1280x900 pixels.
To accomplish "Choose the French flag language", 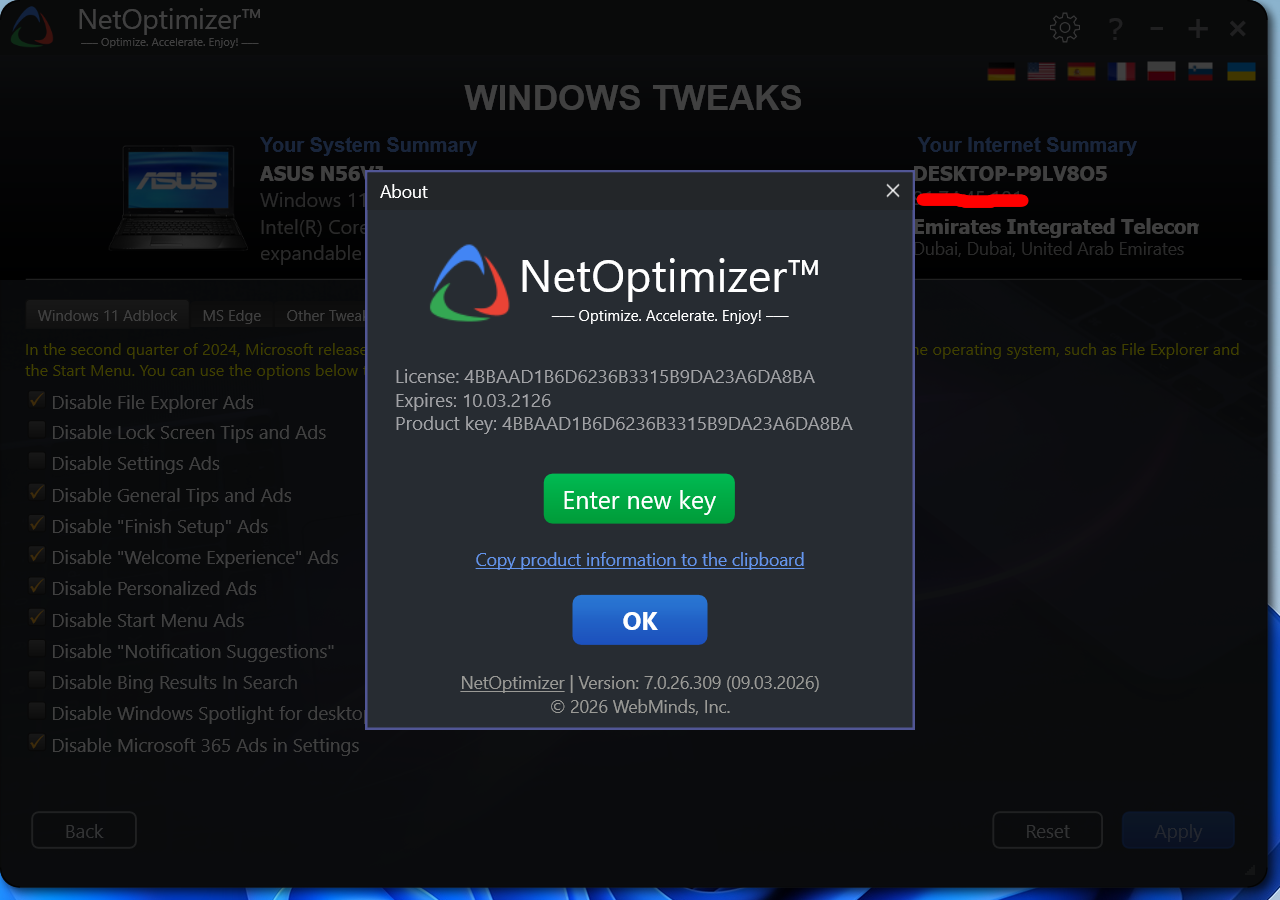I will tap(1121, 72).
